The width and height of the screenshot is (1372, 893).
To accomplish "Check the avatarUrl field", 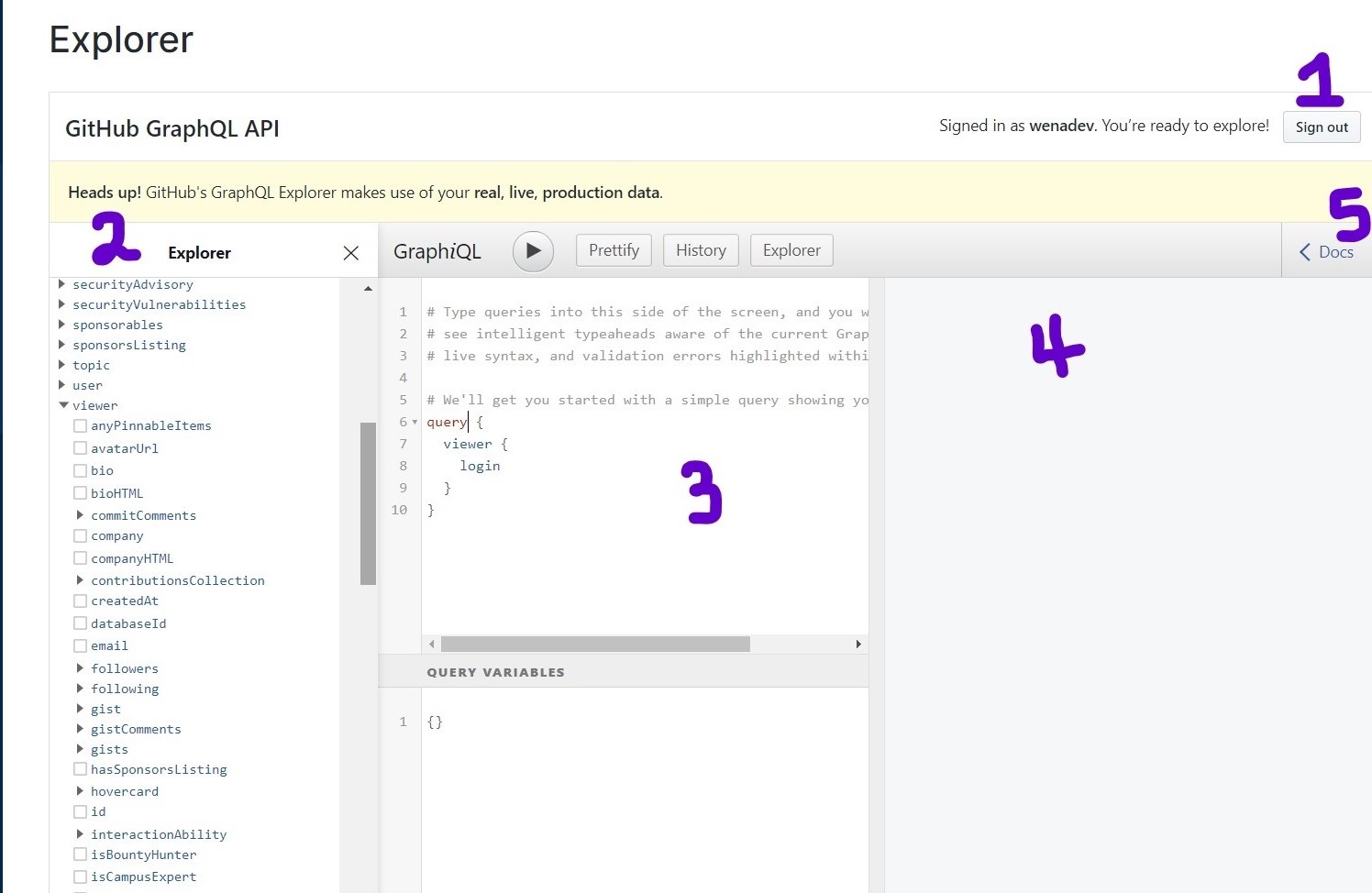I will (x=80, y=448).
